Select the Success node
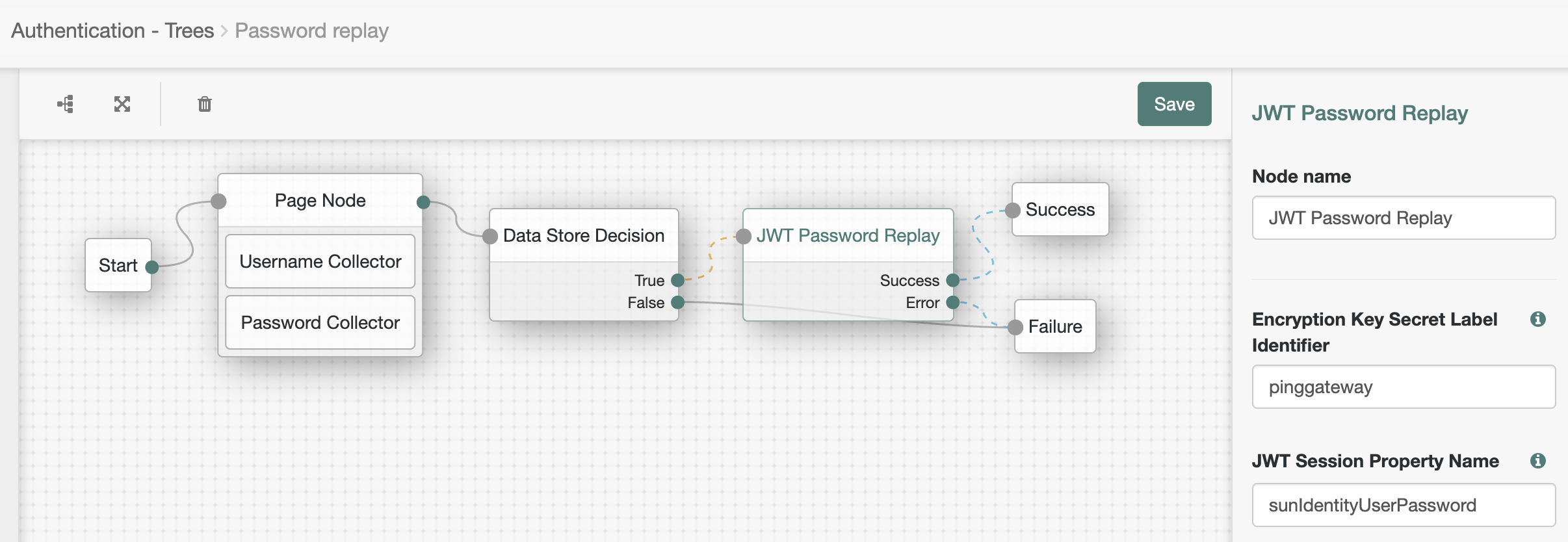This screenshot has height=542, width=1568. coord(1059,209)
